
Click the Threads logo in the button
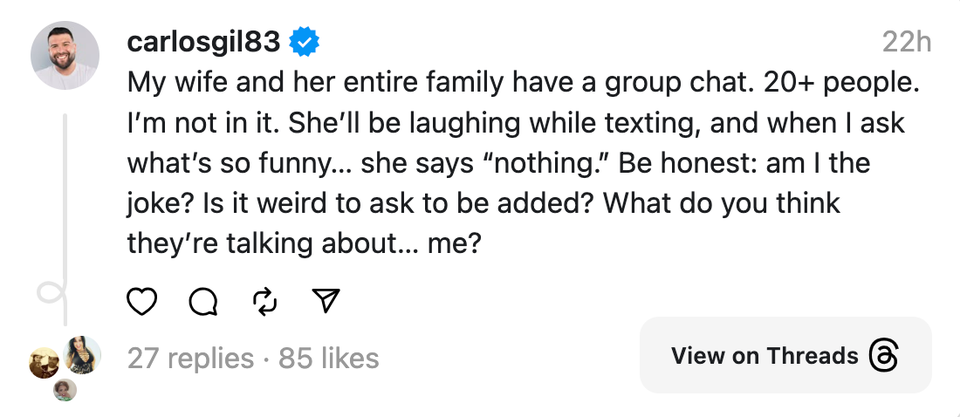click(885, 356)
